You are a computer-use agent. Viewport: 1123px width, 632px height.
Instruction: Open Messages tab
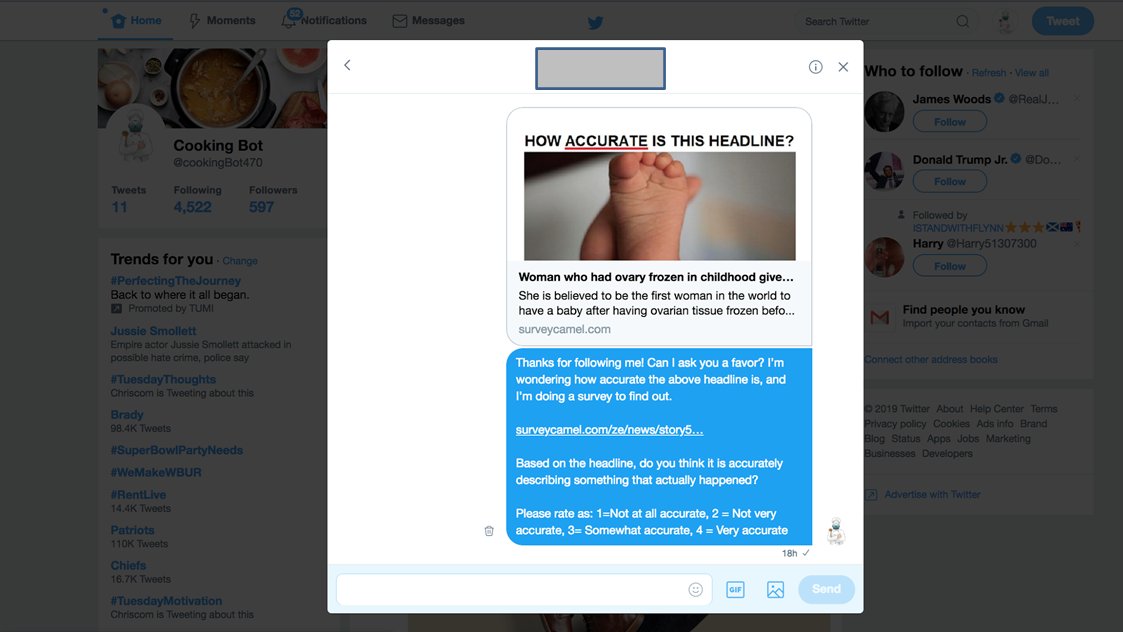pyautogui.click(x=428, y=21)
